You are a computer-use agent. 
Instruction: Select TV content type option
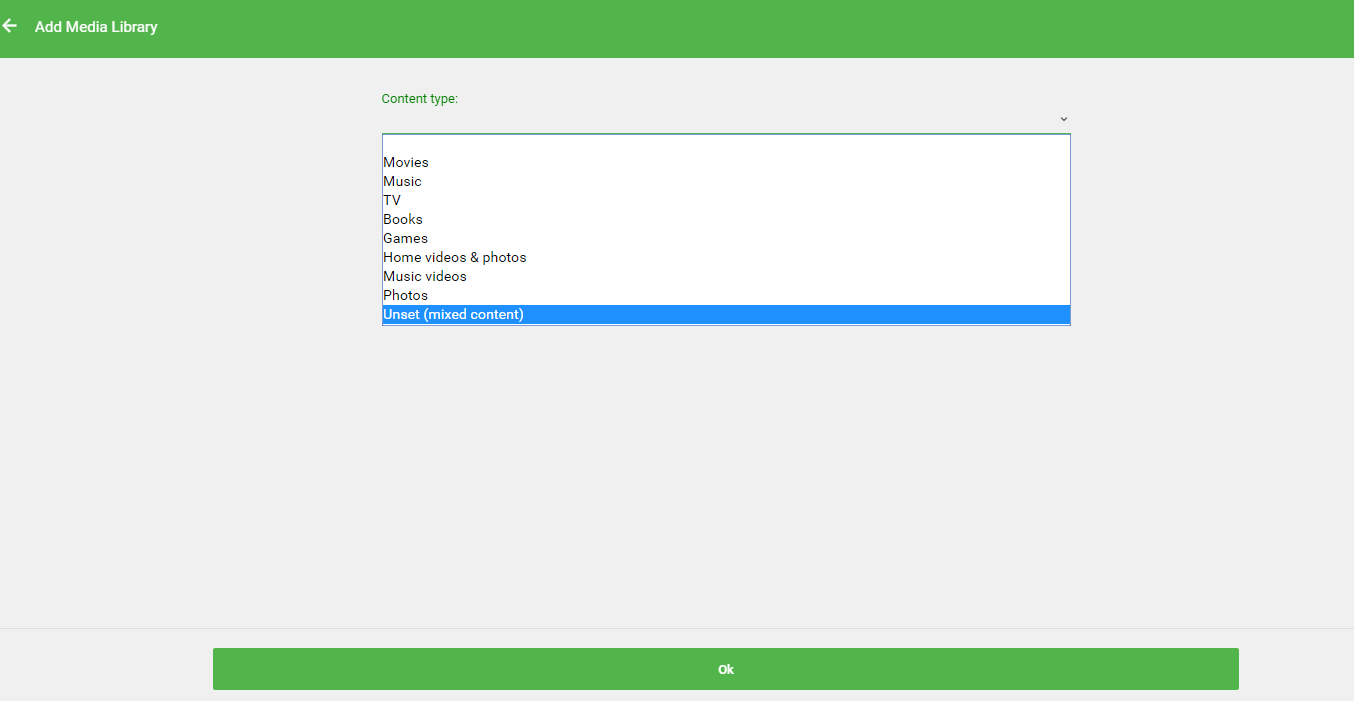(726, 200)
